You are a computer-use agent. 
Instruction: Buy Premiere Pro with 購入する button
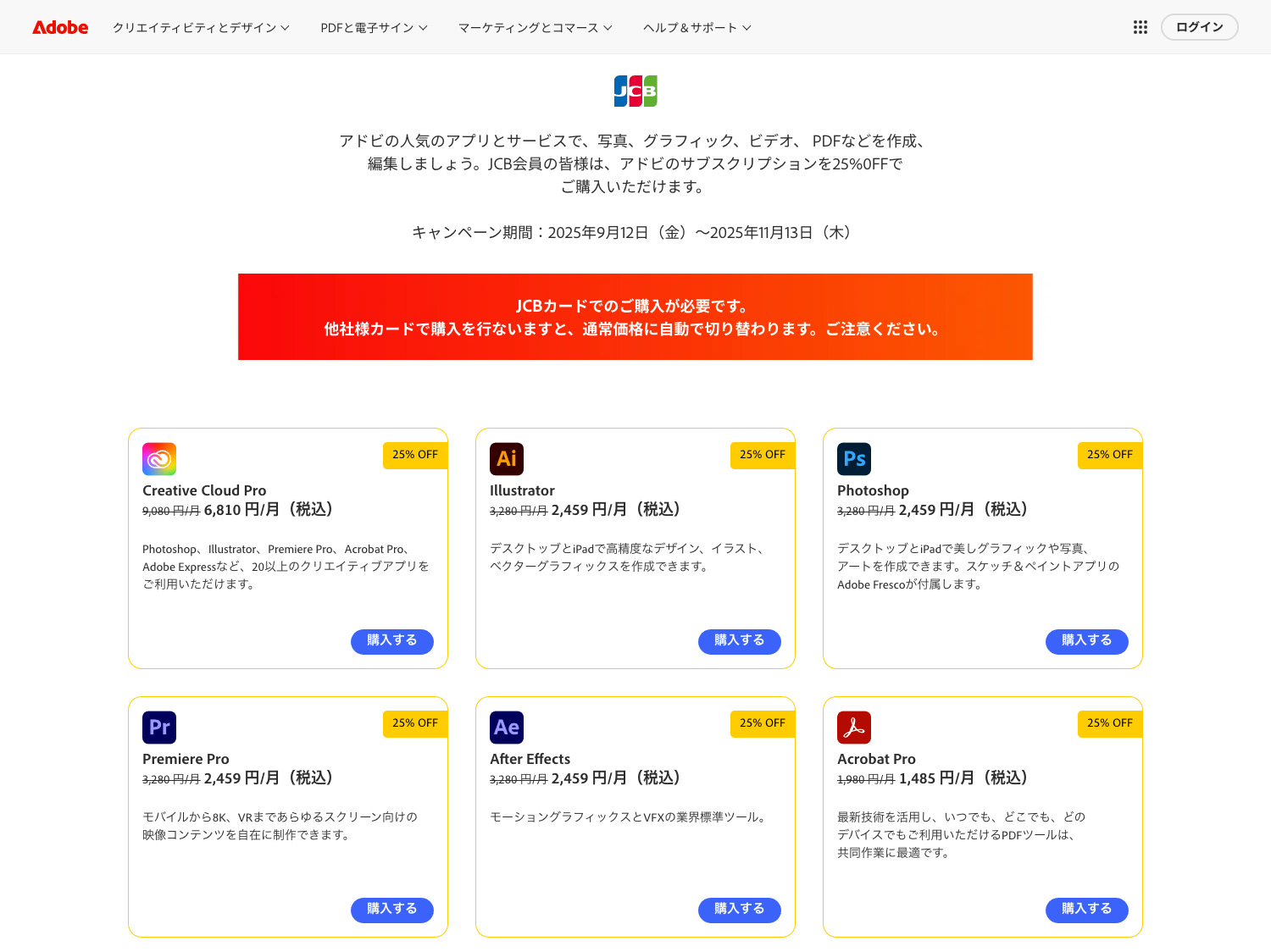point(392,910)
